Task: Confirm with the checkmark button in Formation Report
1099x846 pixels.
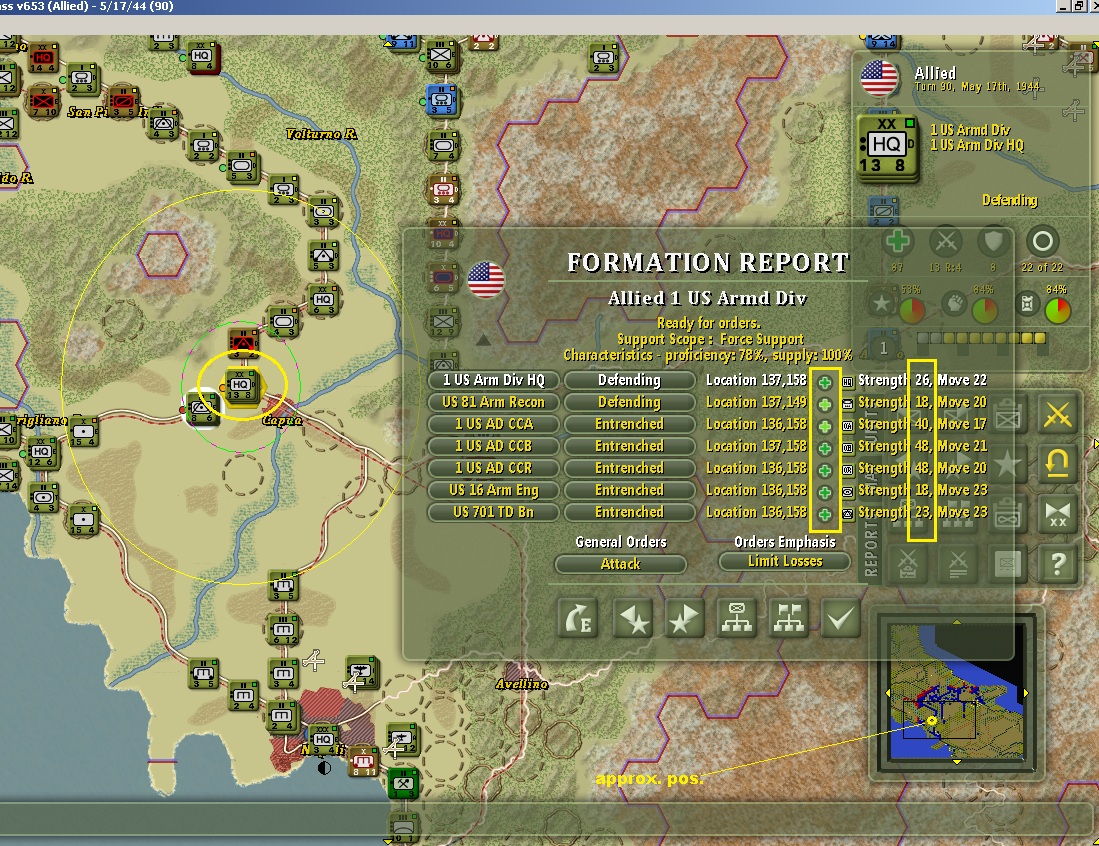Action: pyautogui.click(x=840, y=618)
